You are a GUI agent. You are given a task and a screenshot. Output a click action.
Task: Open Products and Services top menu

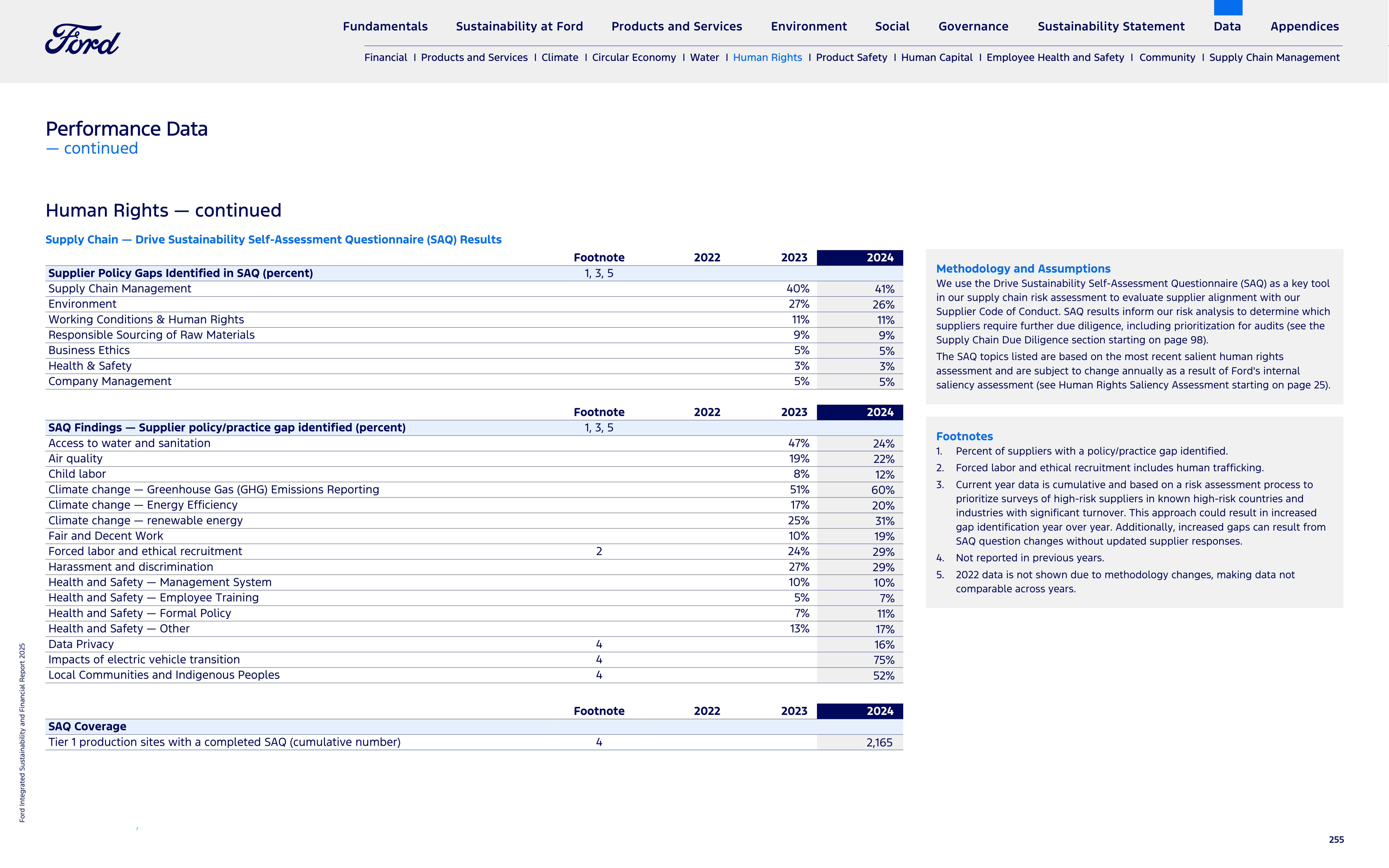click(677, 26)
